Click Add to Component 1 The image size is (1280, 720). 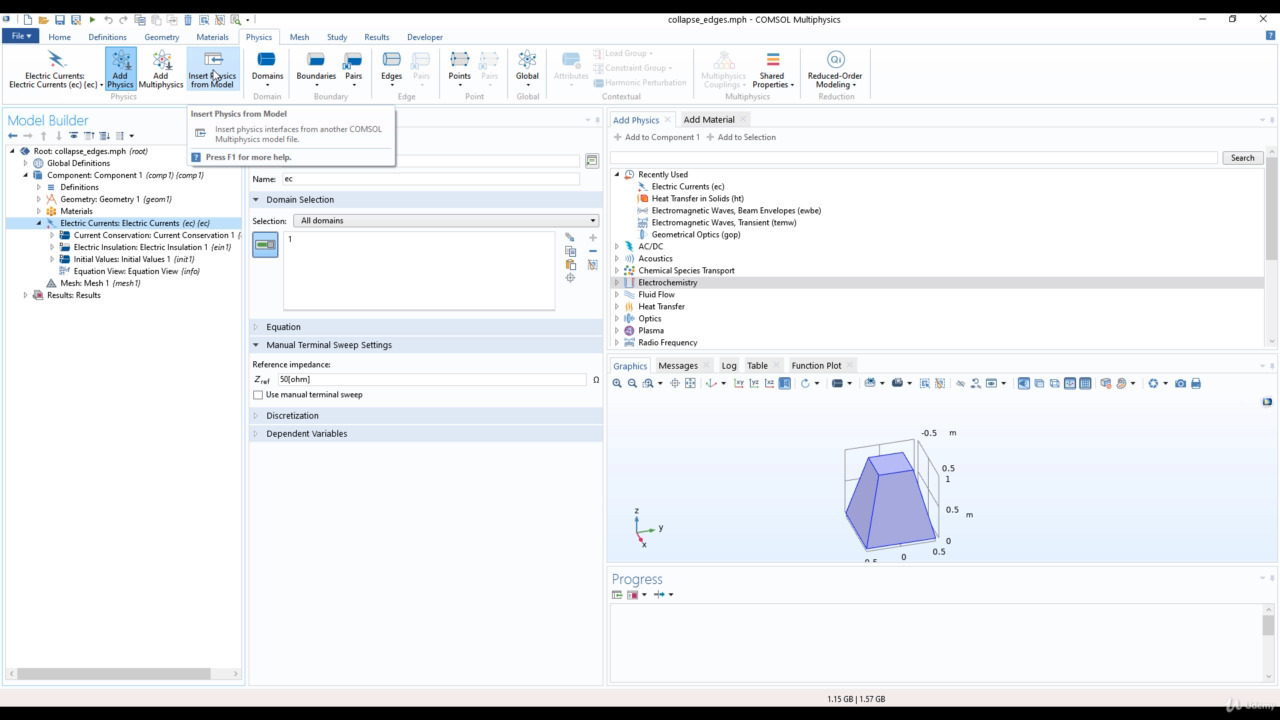point(656,137)
